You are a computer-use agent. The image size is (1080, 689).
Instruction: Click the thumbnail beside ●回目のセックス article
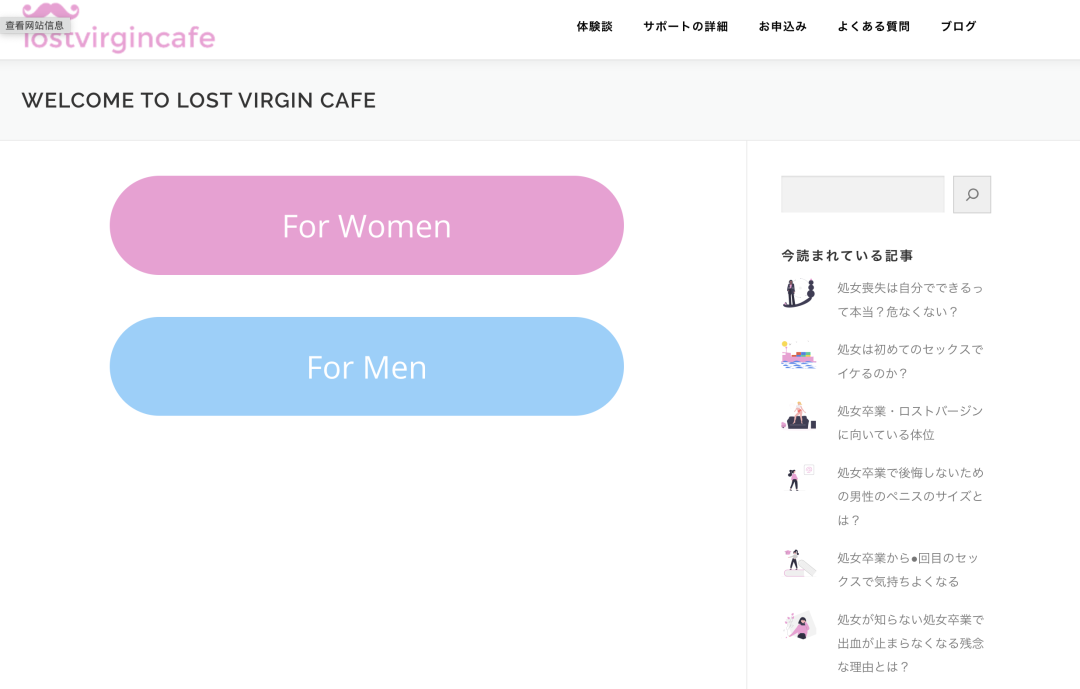[798, 562]
